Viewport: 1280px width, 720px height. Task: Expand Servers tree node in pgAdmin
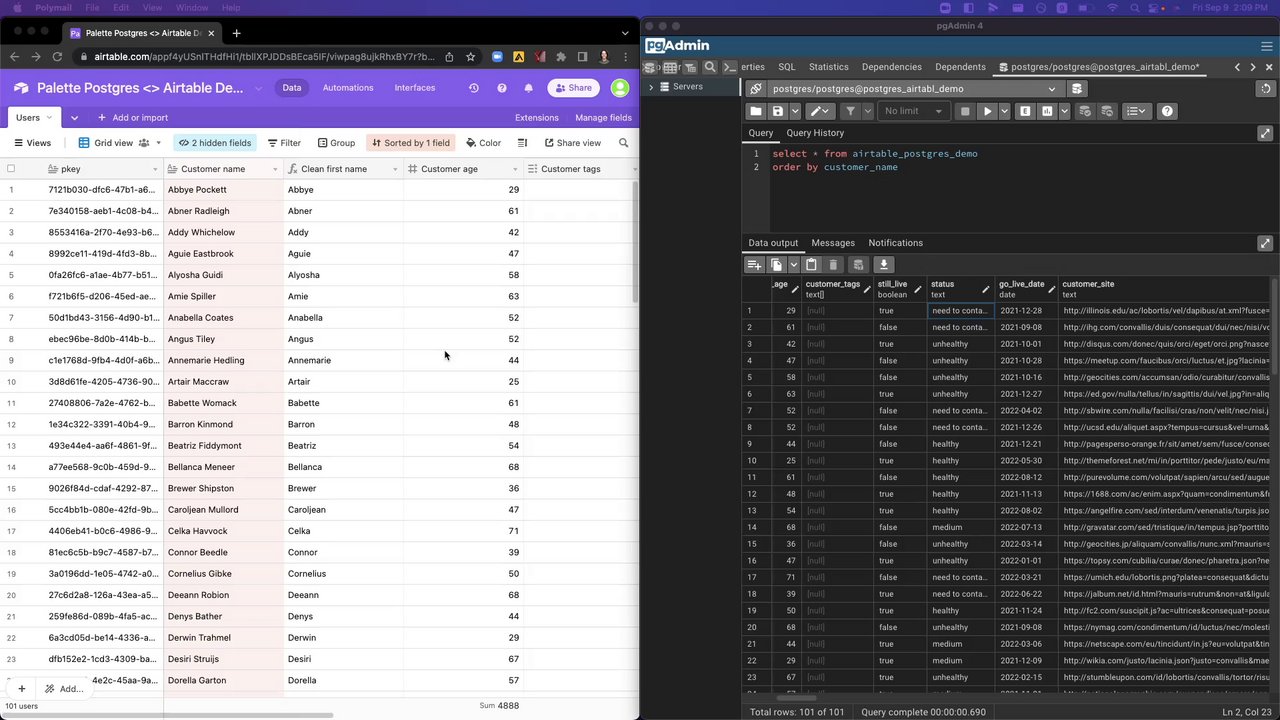coord(652,87)
